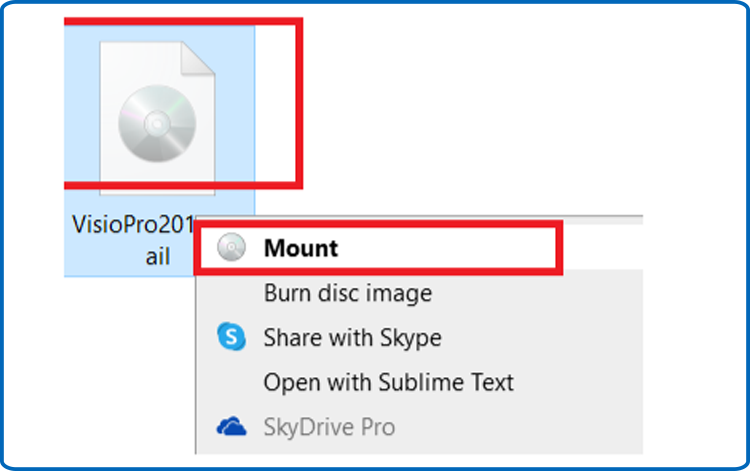Pick Open with Sublime Text

388,382
